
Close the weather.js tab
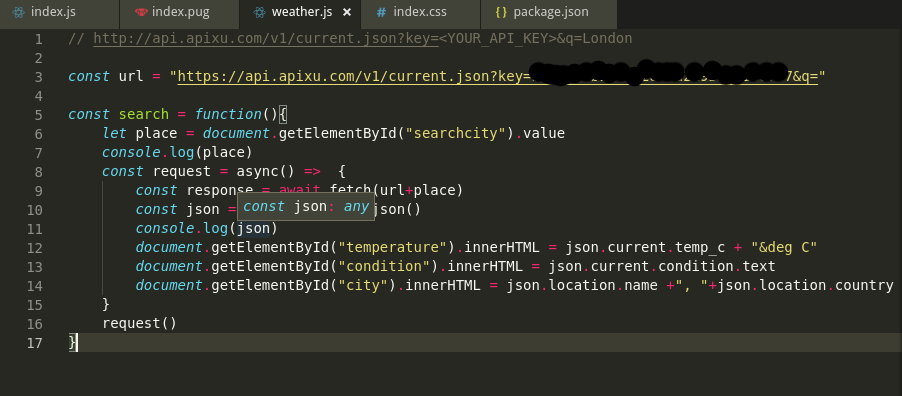pos(347,12)
